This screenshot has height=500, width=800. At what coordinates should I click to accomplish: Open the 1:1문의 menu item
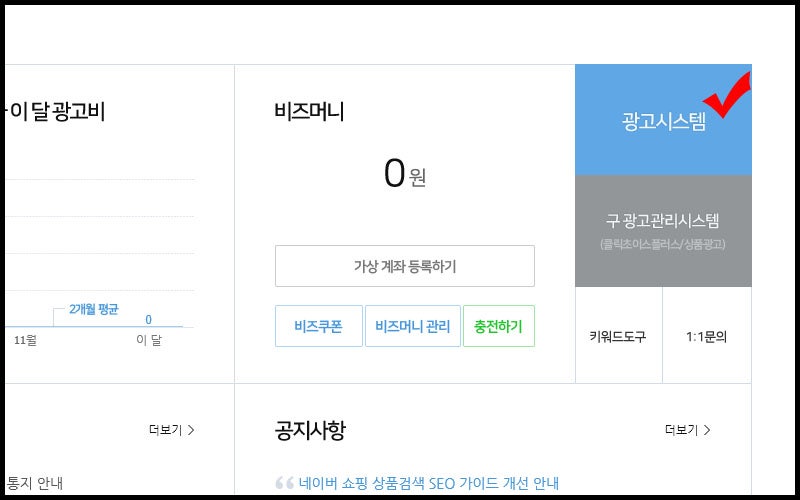(706, 336)
